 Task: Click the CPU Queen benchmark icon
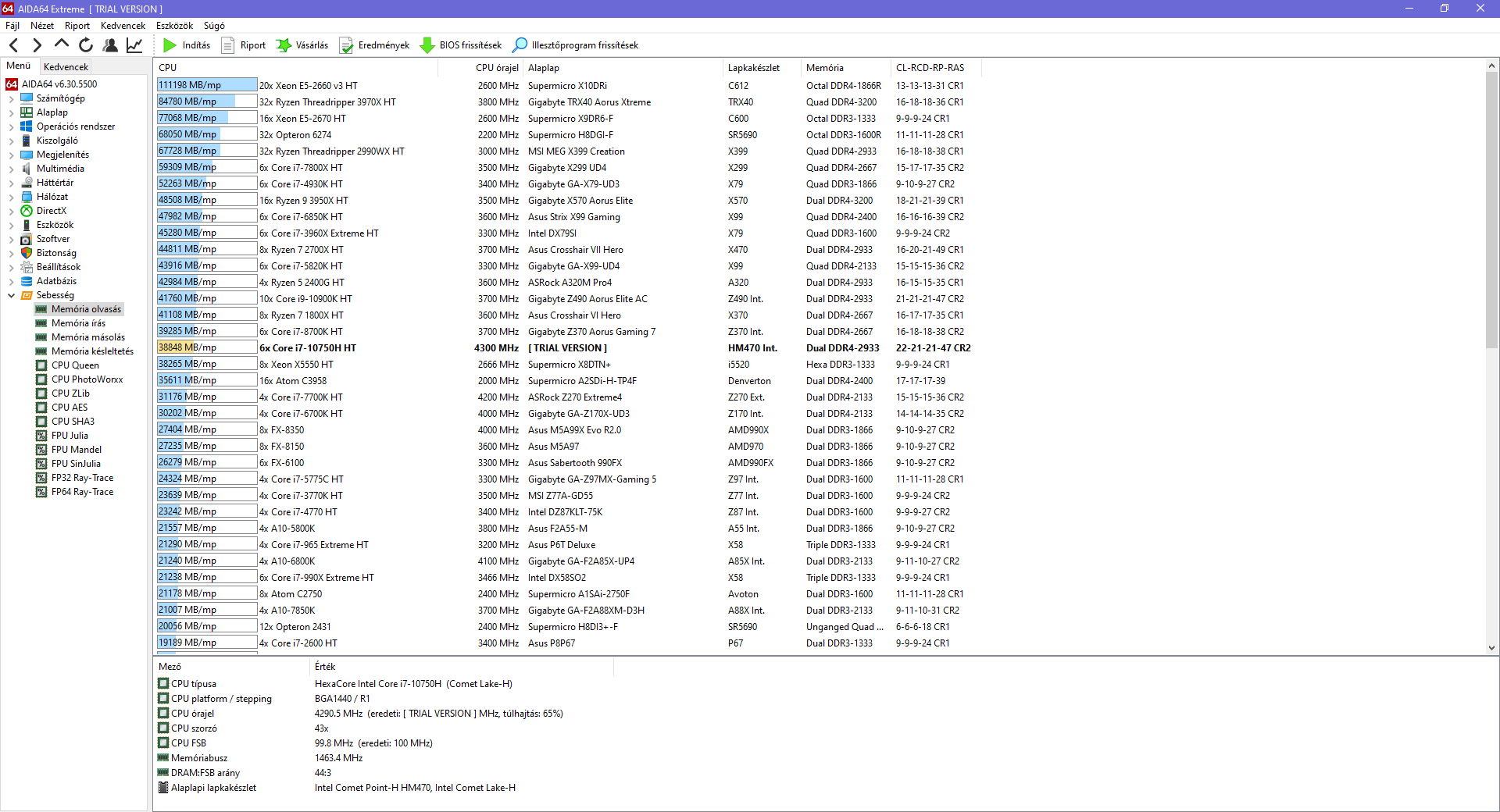tap(41, 365)
